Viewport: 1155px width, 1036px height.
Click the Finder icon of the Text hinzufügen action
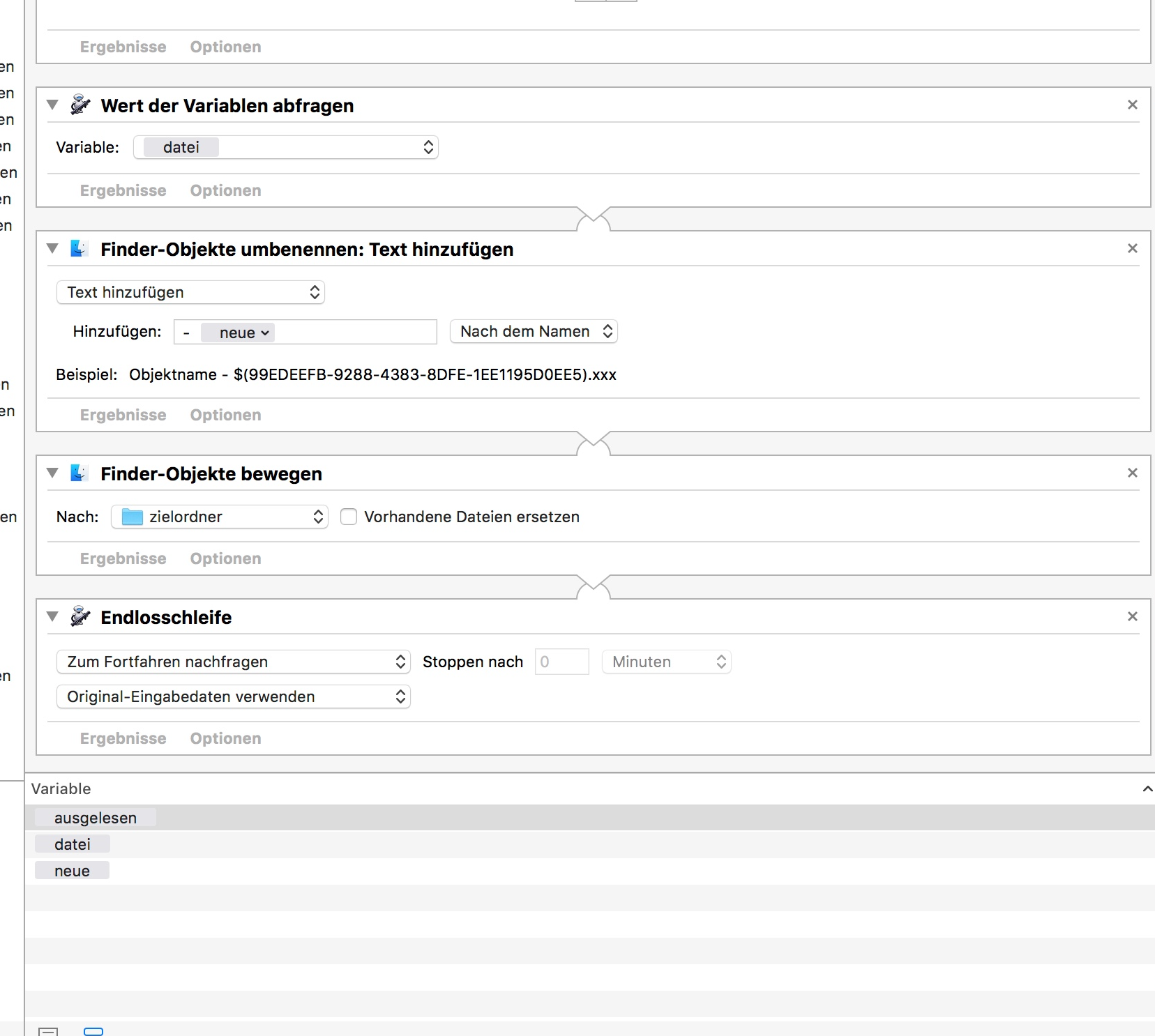coord(79,249)
